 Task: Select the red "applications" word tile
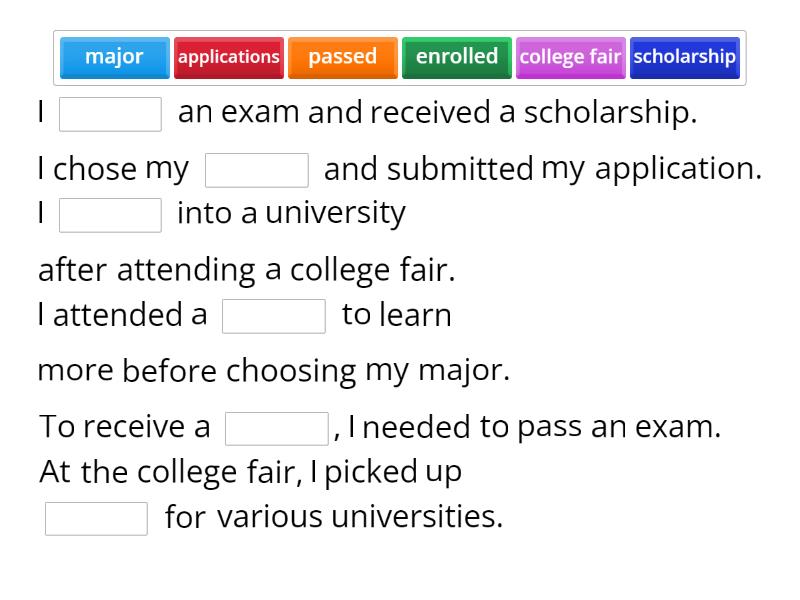tap(229, 57)
